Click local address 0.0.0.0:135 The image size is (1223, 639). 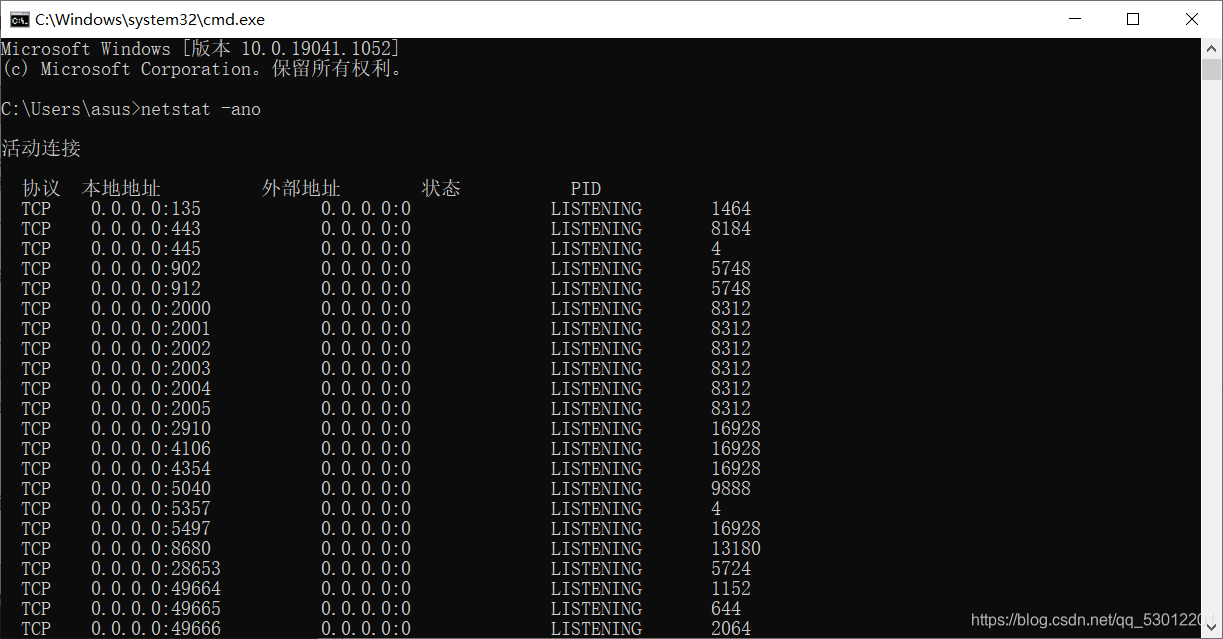click(146, 209)
